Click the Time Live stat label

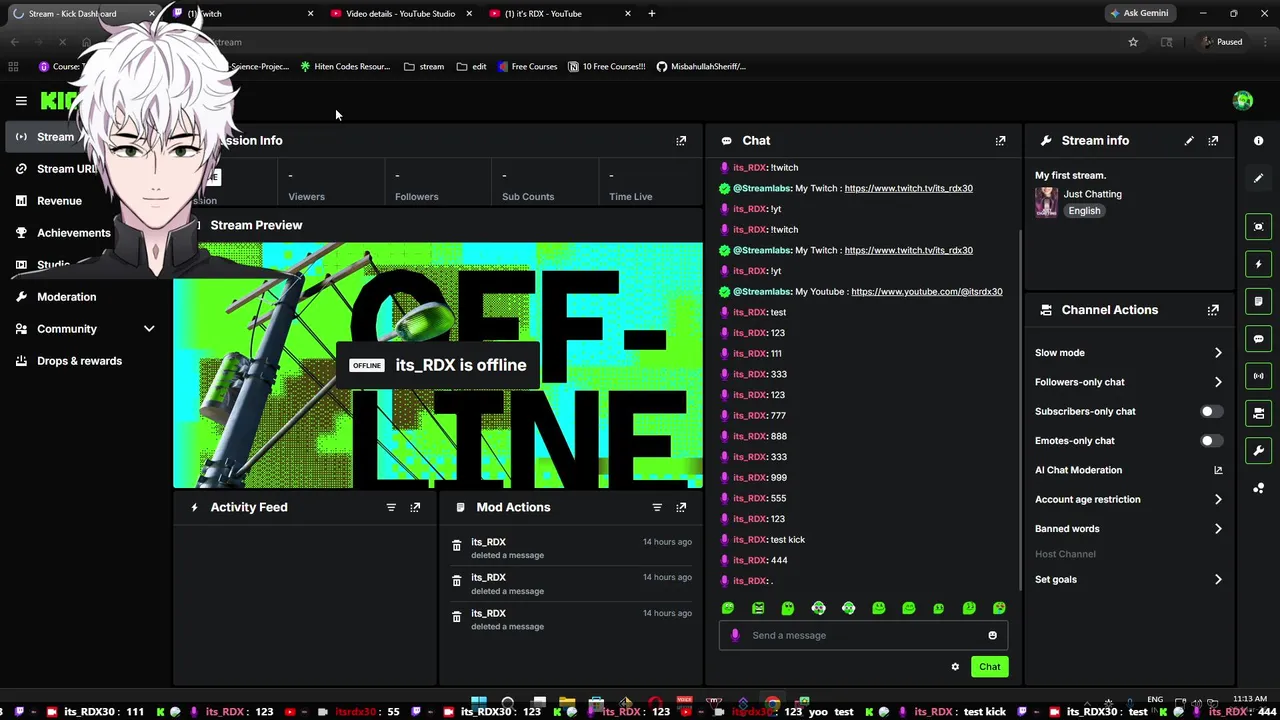[630, 197]
